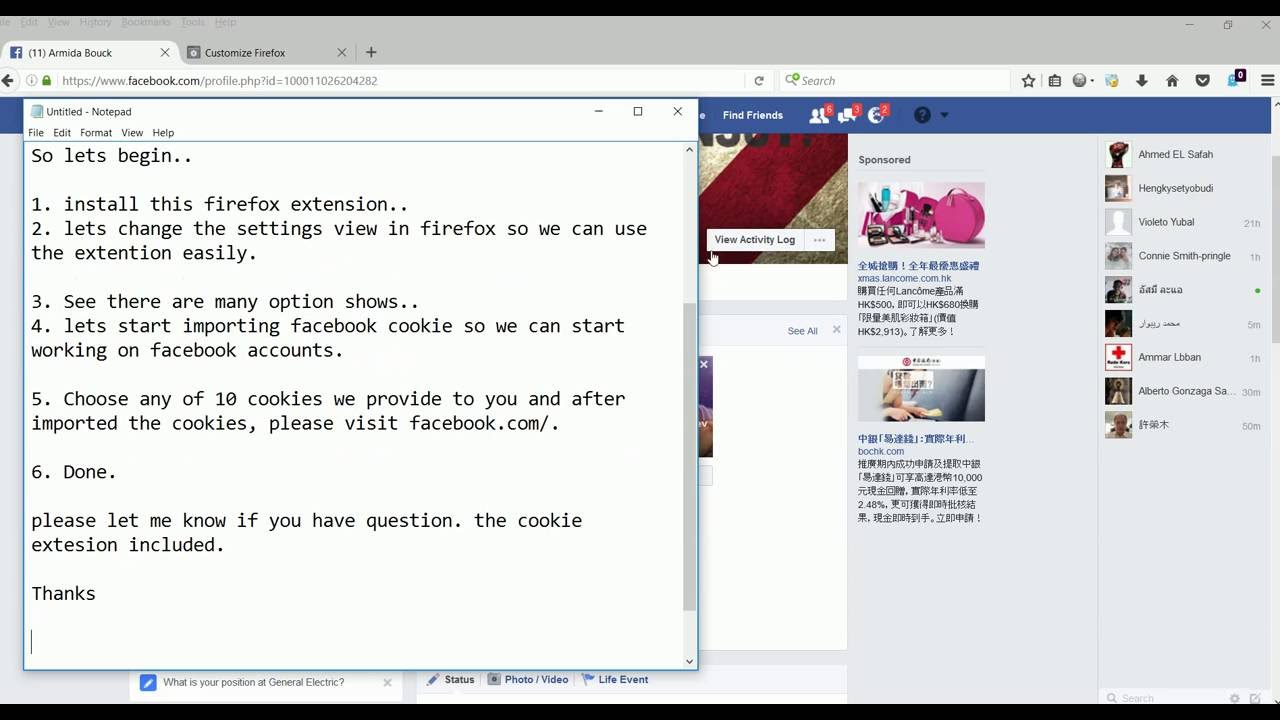Select the Life Event composer tab
Image resolution: width=1280 pixels, height=720 pixels.
pyautogui.click(x=615, y=680)
